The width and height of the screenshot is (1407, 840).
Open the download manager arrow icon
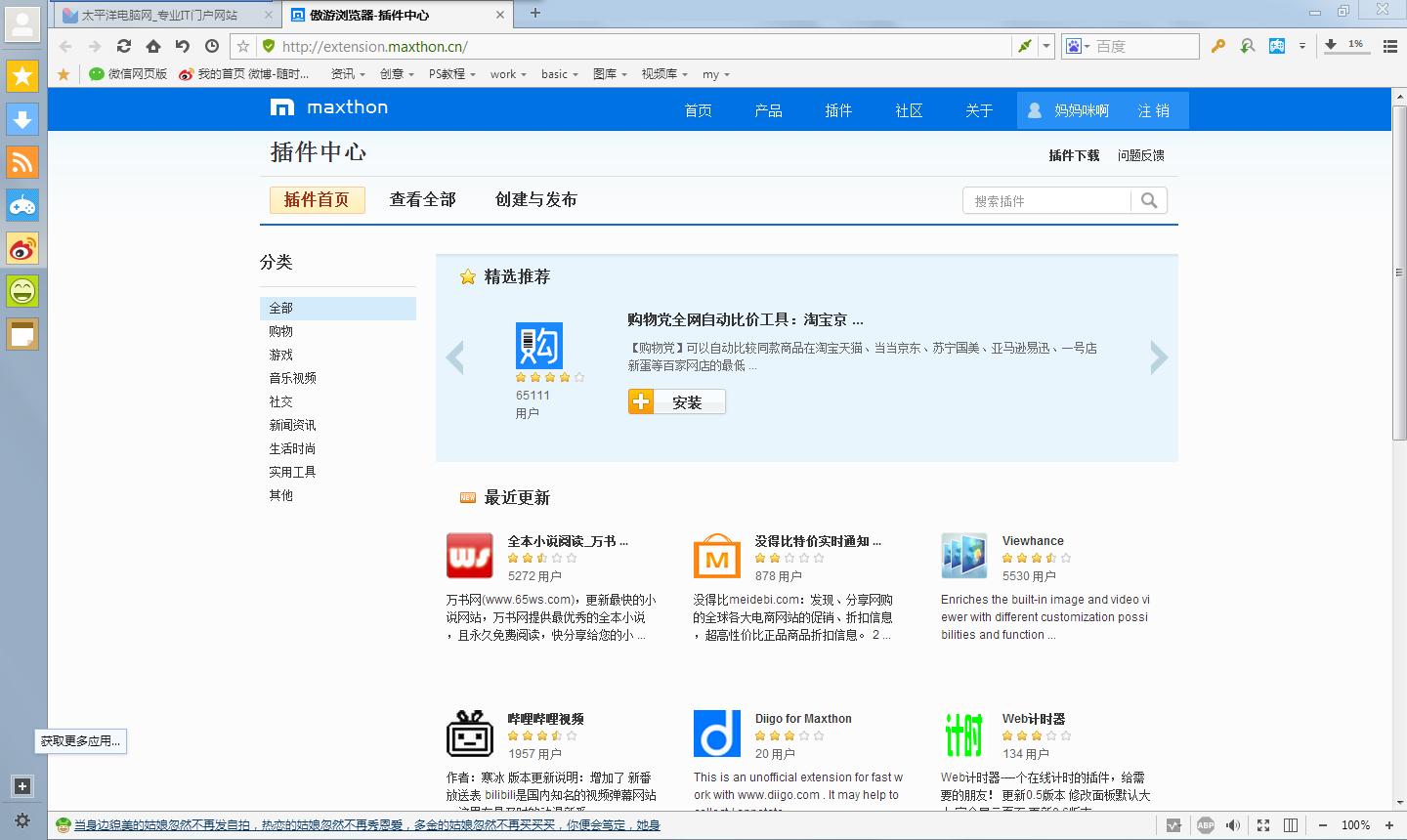point(1331,45)
